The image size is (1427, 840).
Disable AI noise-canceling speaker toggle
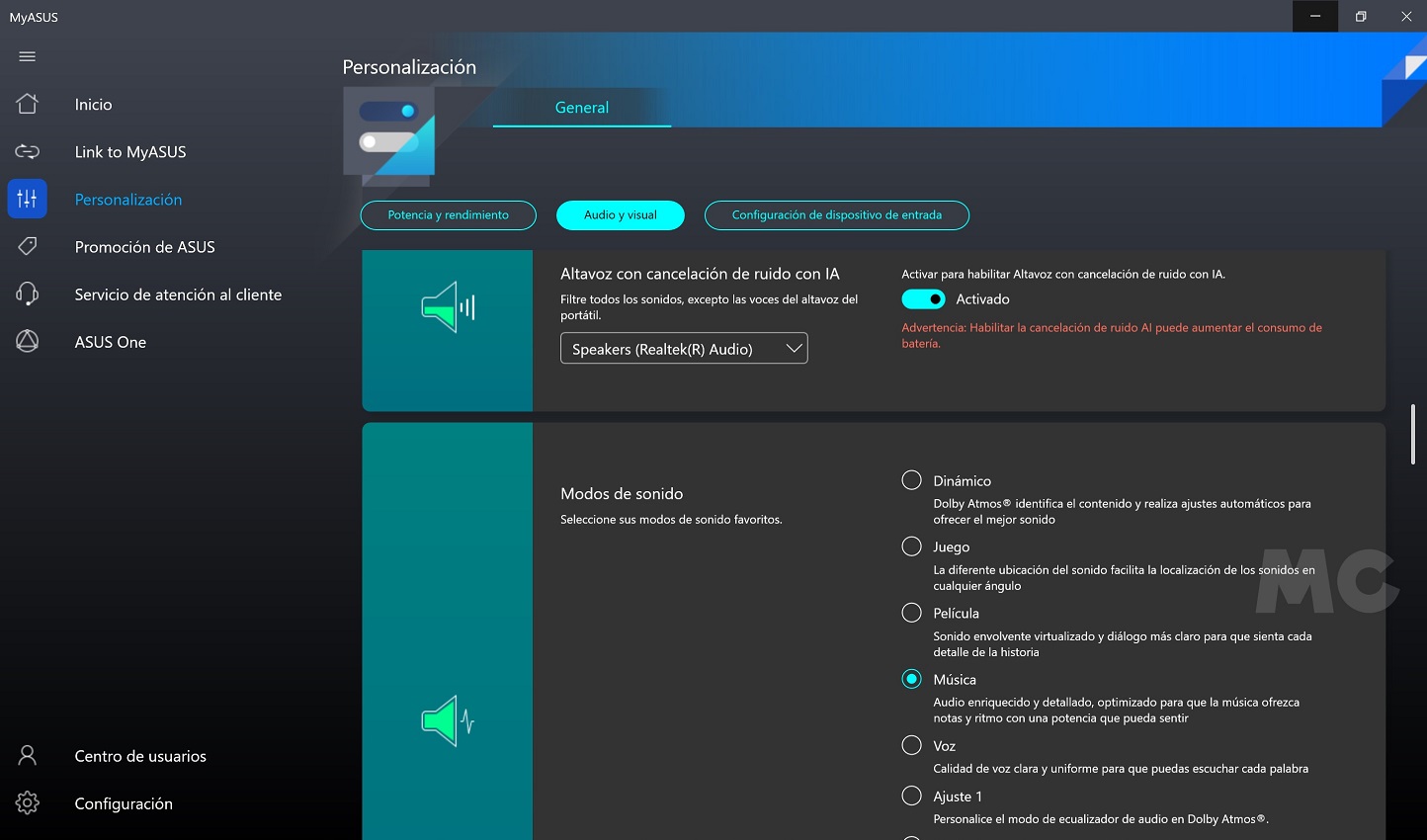point(923,299)
